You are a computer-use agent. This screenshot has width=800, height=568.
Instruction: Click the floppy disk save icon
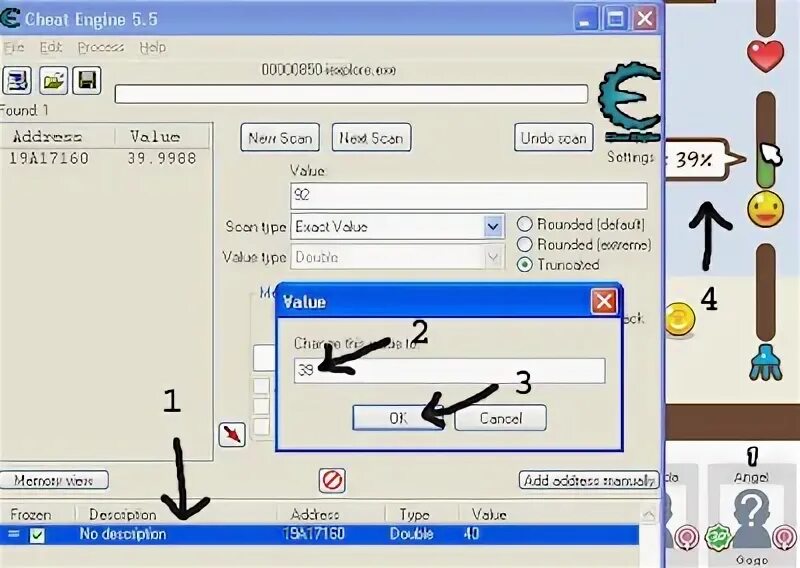pos(87,81)
